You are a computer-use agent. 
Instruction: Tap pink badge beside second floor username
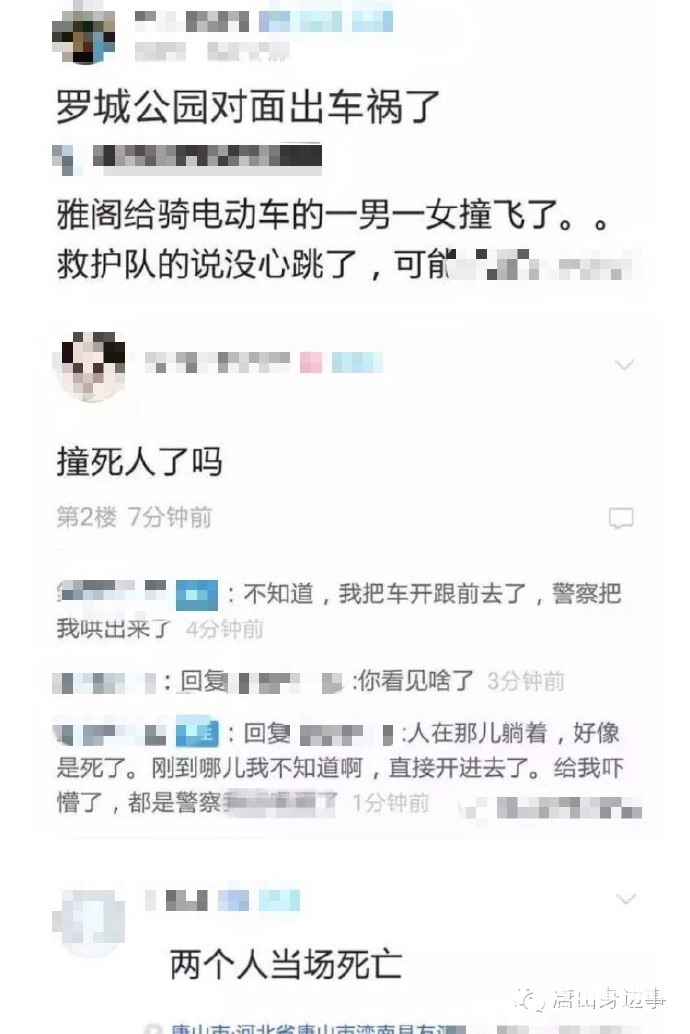311,363
